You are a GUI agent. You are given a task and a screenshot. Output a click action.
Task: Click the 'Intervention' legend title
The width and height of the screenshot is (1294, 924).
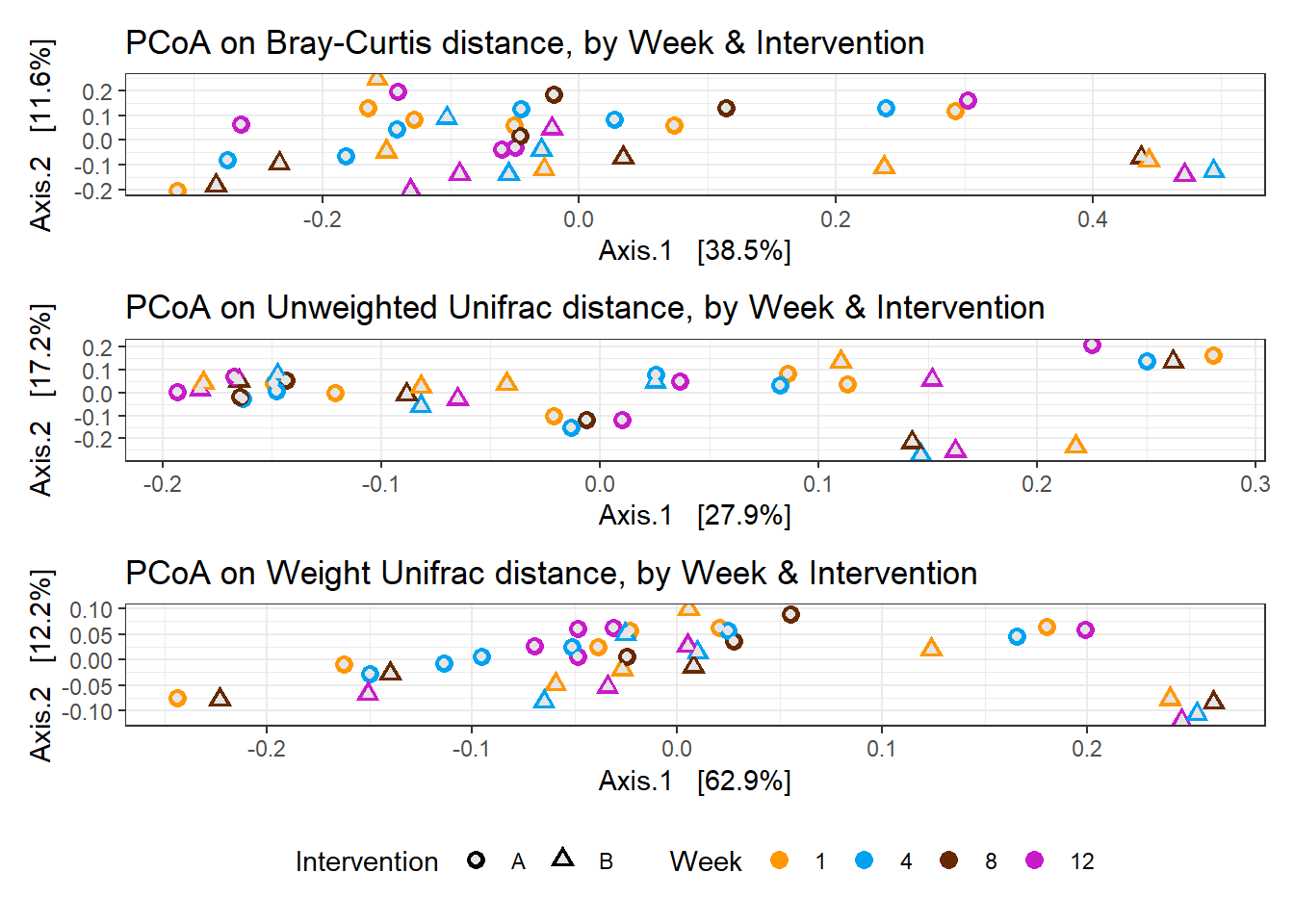pyautogui.click(x=366, y=861)
